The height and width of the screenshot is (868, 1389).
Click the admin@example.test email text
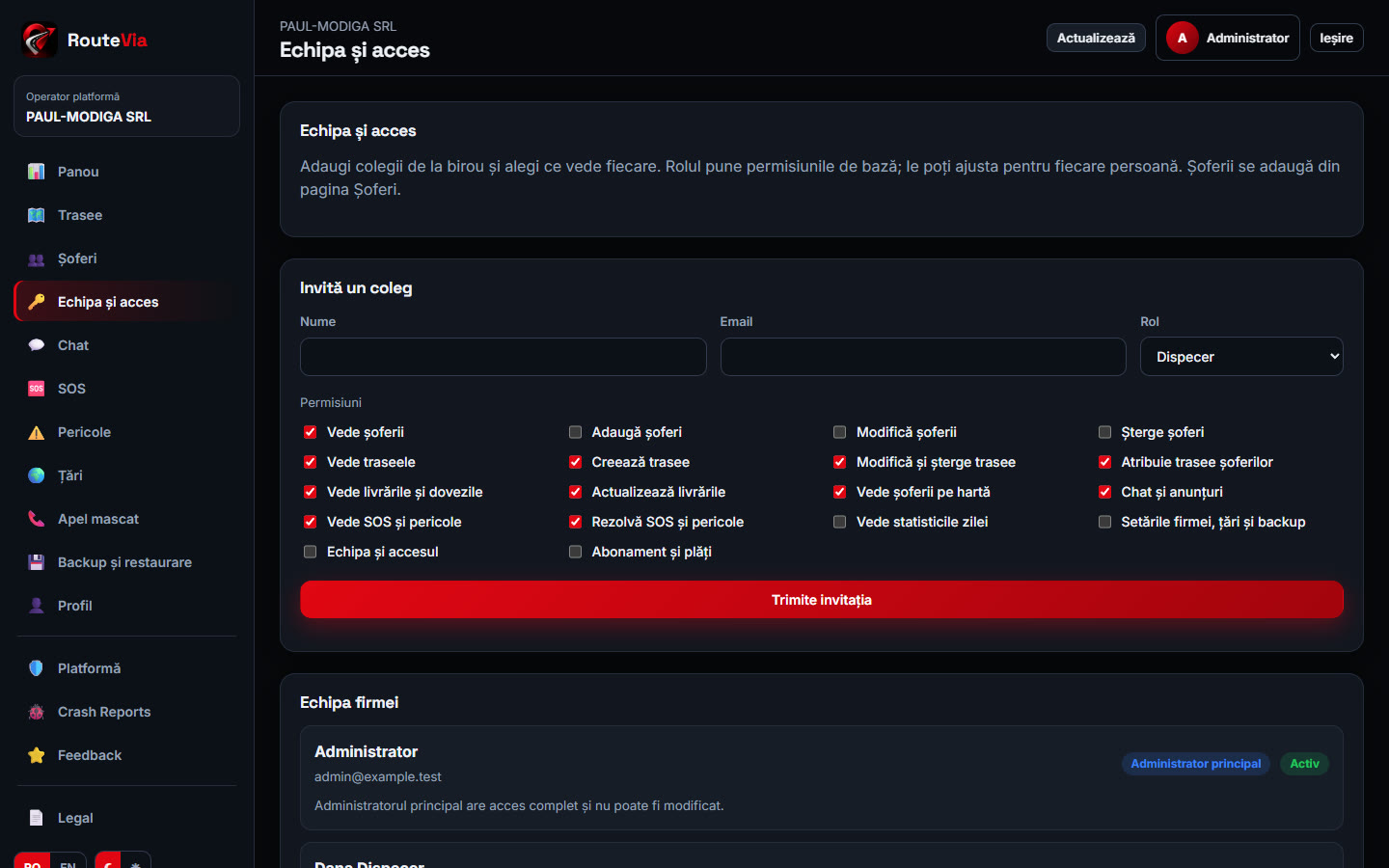click(x=378, y=776)
